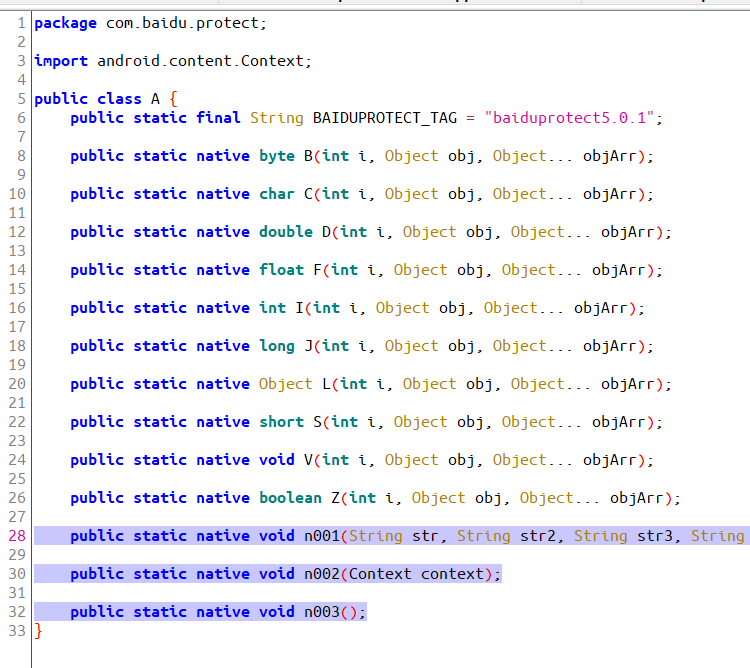This screenshot has width=750, height=668.
Task: Click the double return type keyword
Action: tap(286, 232)
